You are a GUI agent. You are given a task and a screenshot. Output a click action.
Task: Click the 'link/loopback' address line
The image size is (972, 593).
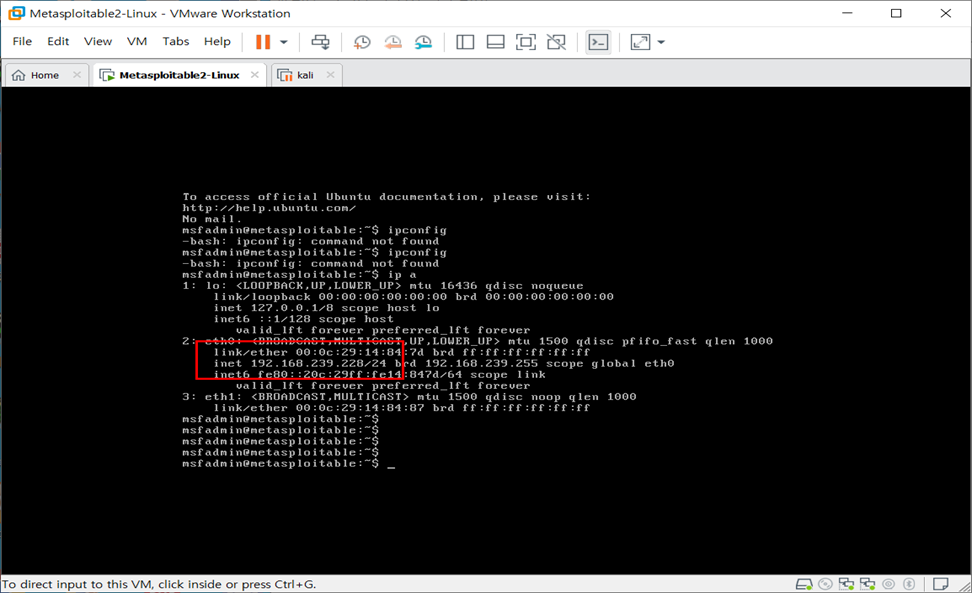[x=413, y=297]
